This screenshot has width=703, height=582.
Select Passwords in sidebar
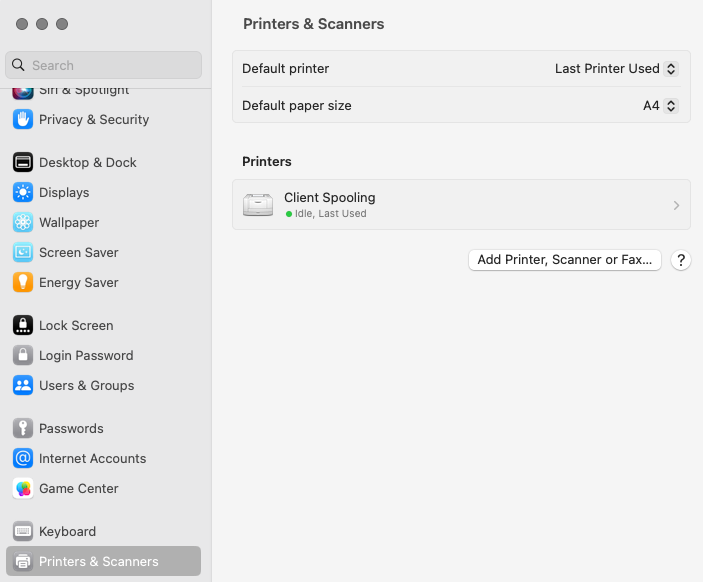(x=71, y=428)
